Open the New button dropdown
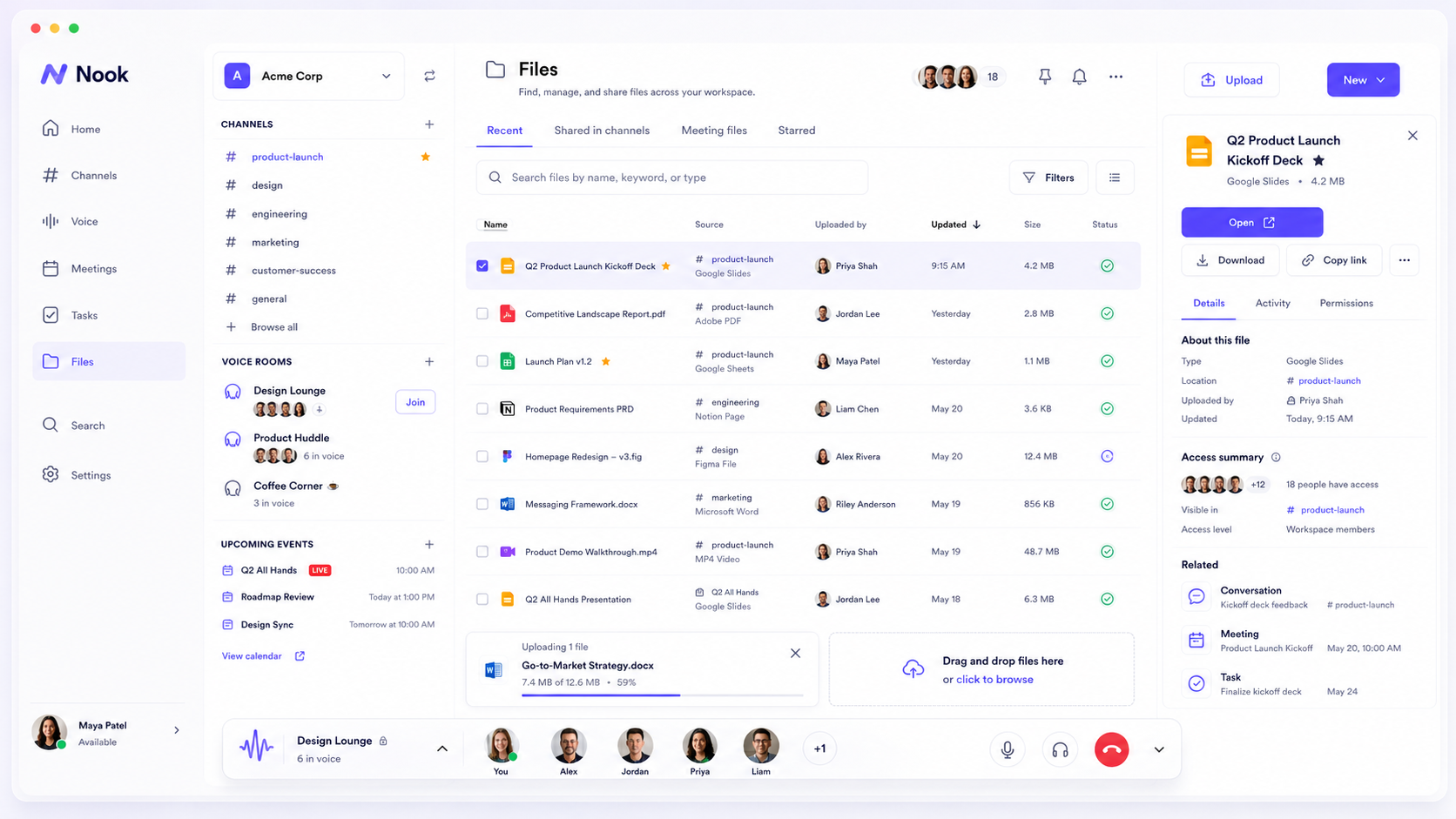 coord(1363,80)
